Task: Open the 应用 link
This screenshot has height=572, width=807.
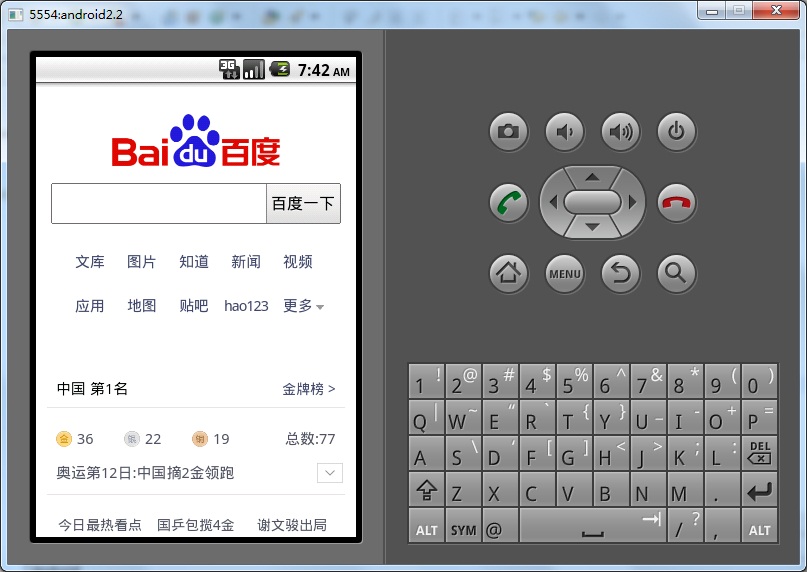Action: [90, 306]
